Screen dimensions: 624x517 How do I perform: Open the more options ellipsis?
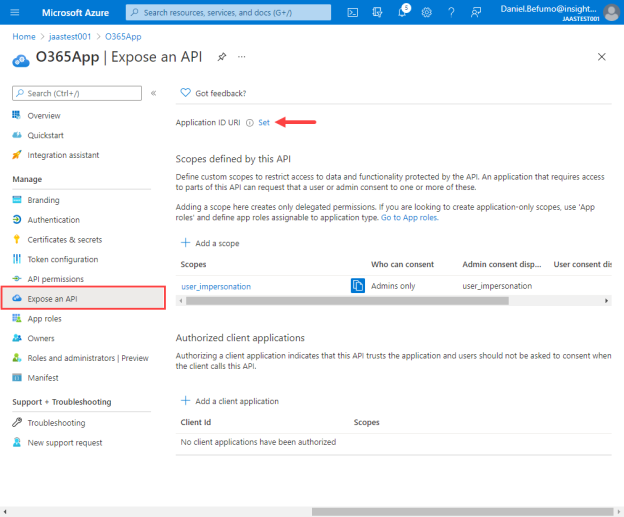[242, 57]
